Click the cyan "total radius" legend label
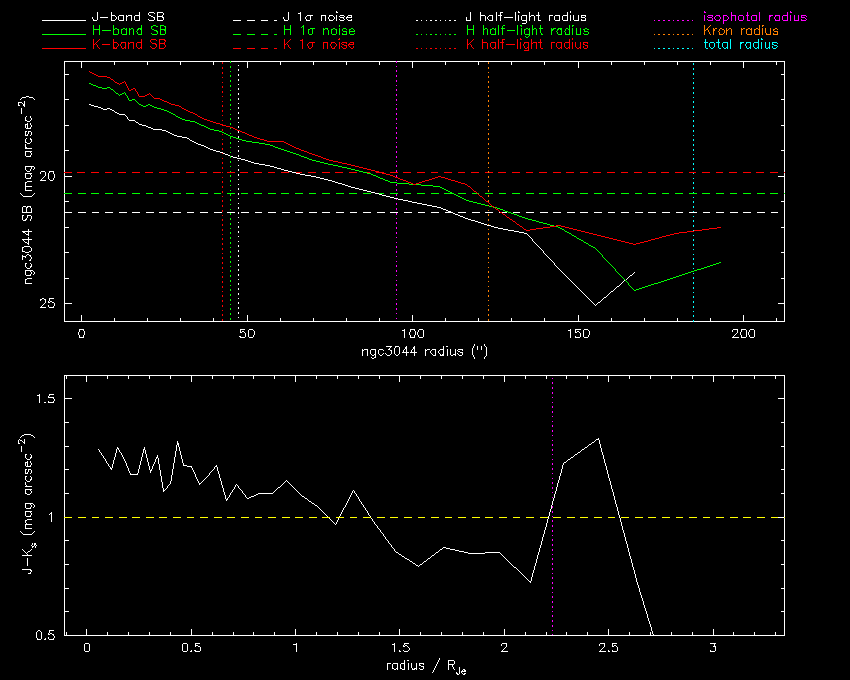This screenshot has height=680, width=850. point(738,45)
